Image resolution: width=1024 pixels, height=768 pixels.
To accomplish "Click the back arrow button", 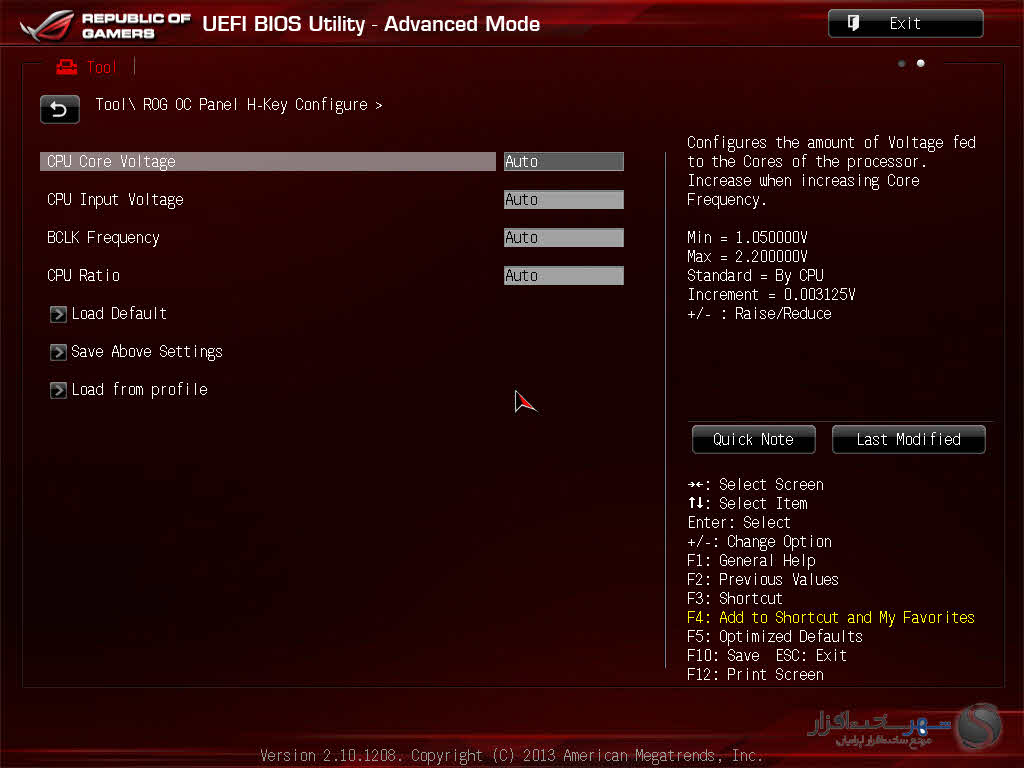I will click(x=59, y=109).
